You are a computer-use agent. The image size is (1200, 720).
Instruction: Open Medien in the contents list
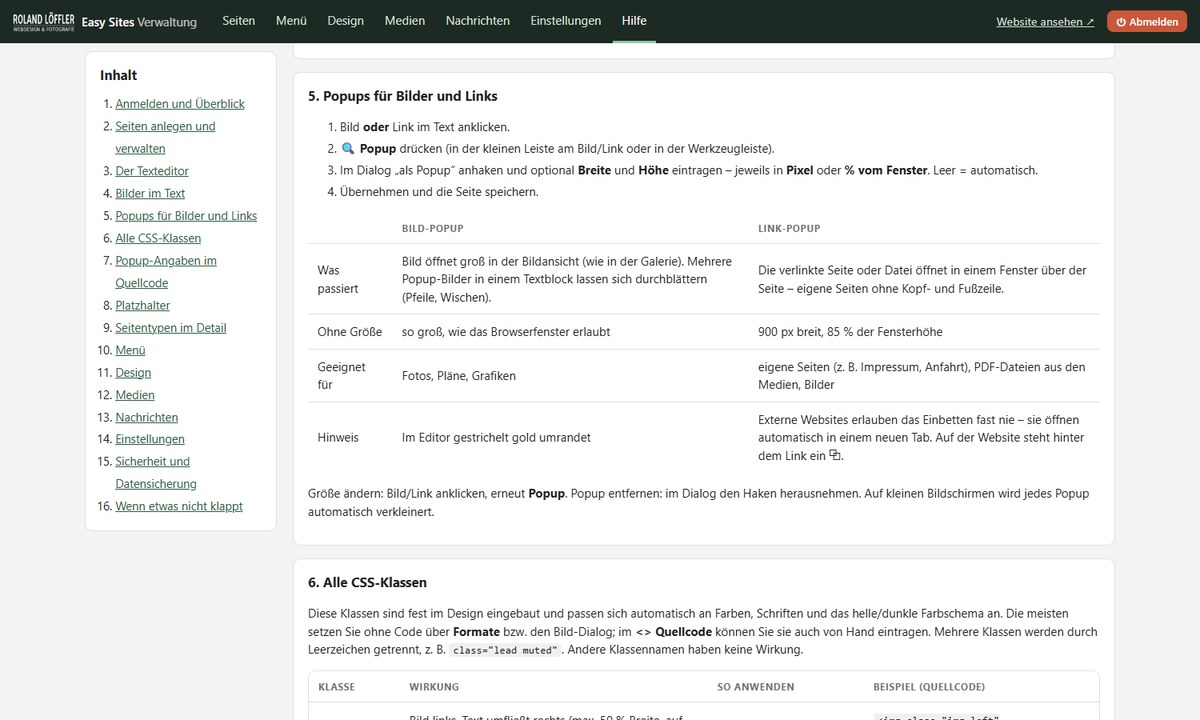coord(135,395)
